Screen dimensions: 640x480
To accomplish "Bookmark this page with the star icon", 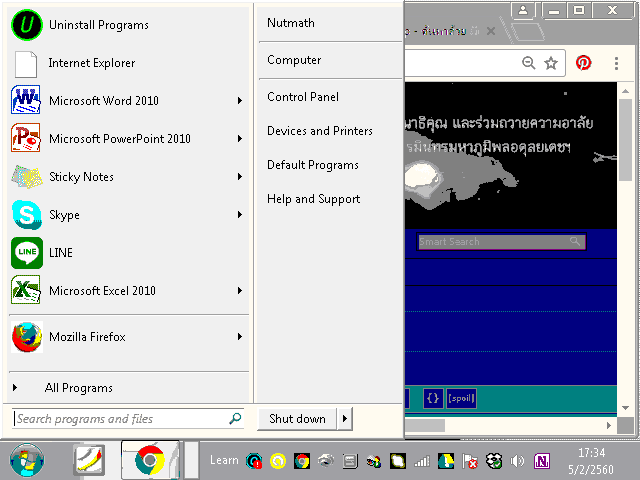I will click(x=551, y=63).
